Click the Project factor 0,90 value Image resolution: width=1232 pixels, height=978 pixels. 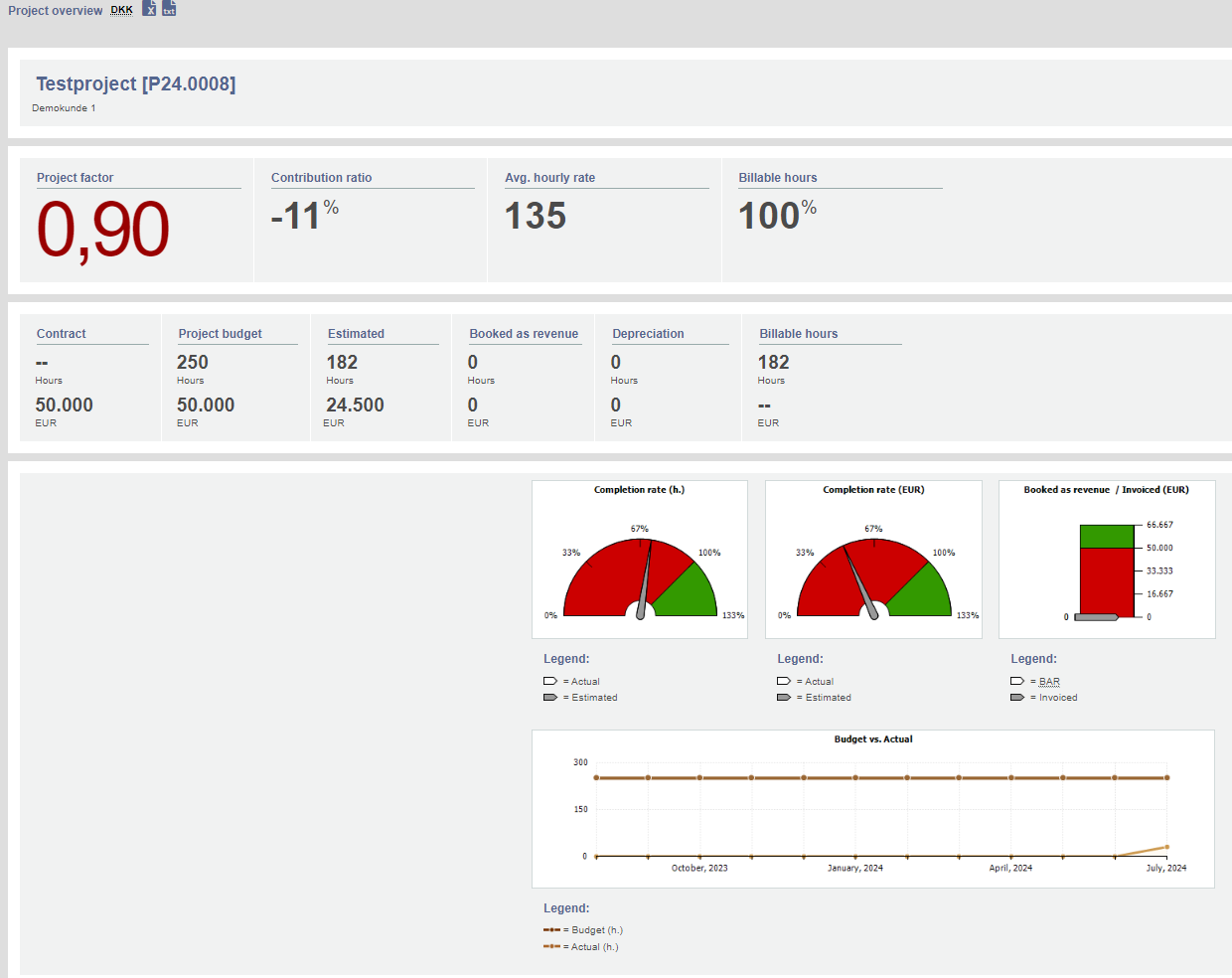pos(103,230)
